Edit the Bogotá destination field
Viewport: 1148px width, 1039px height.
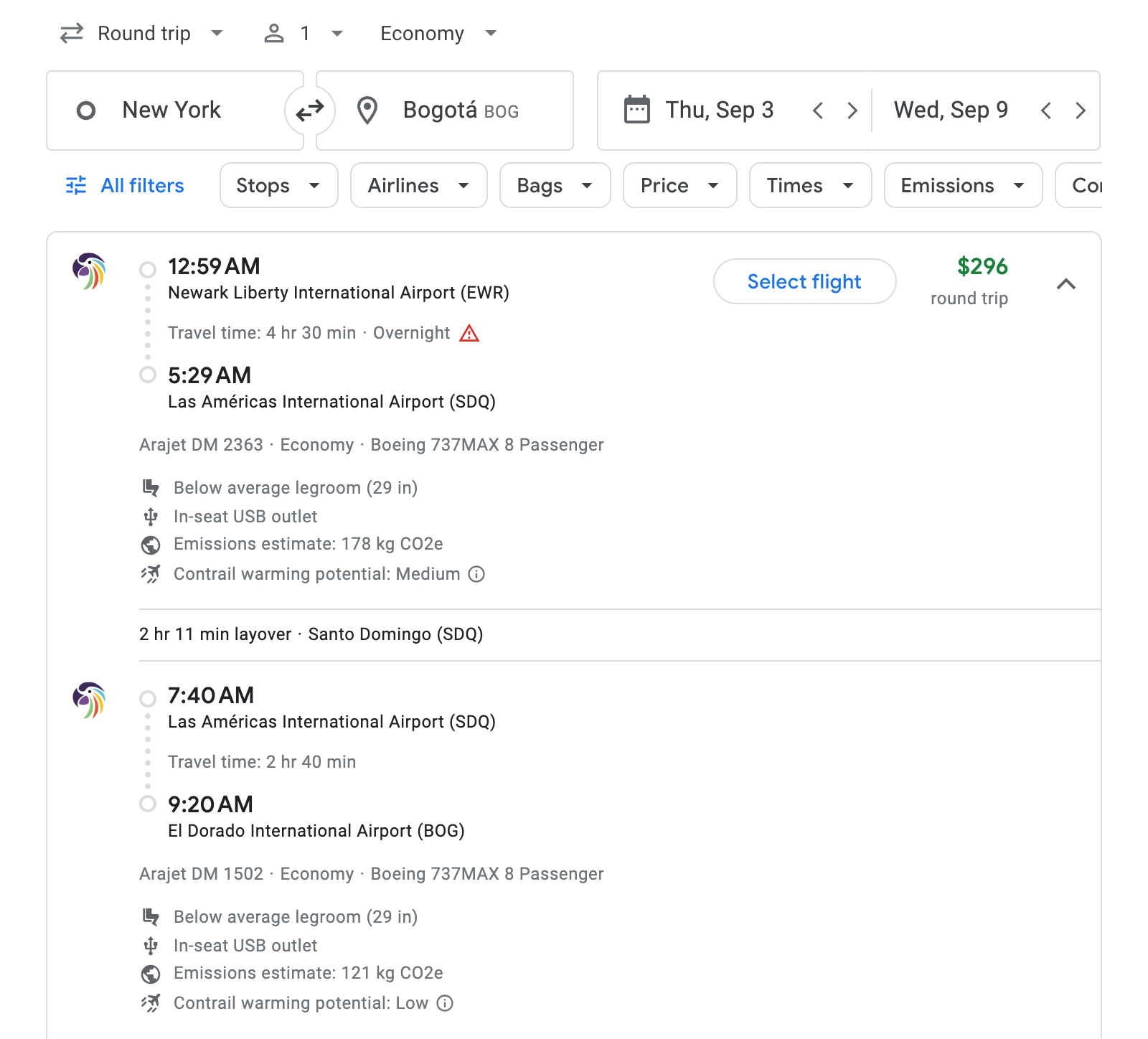pos(459,111)
